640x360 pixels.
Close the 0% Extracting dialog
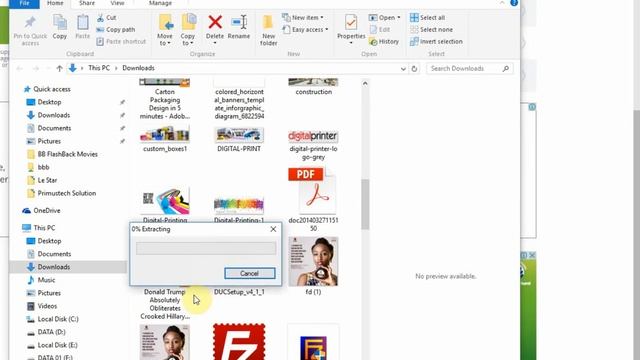click(x=273, y=229)
